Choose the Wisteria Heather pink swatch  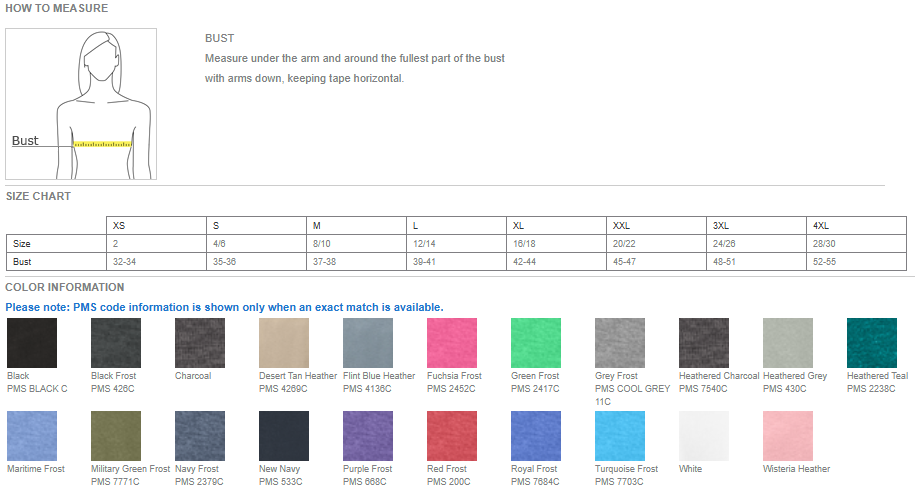(x=788, y=435)
